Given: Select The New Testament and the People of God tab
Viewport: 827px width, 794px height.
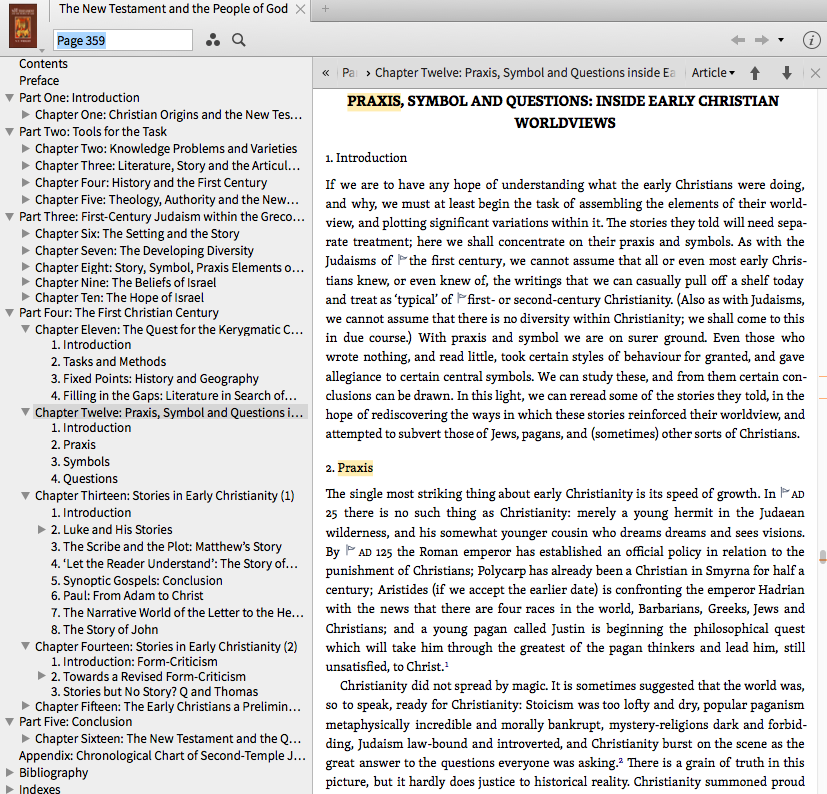Looking at the screenshot, I should (x=173, y=9).
